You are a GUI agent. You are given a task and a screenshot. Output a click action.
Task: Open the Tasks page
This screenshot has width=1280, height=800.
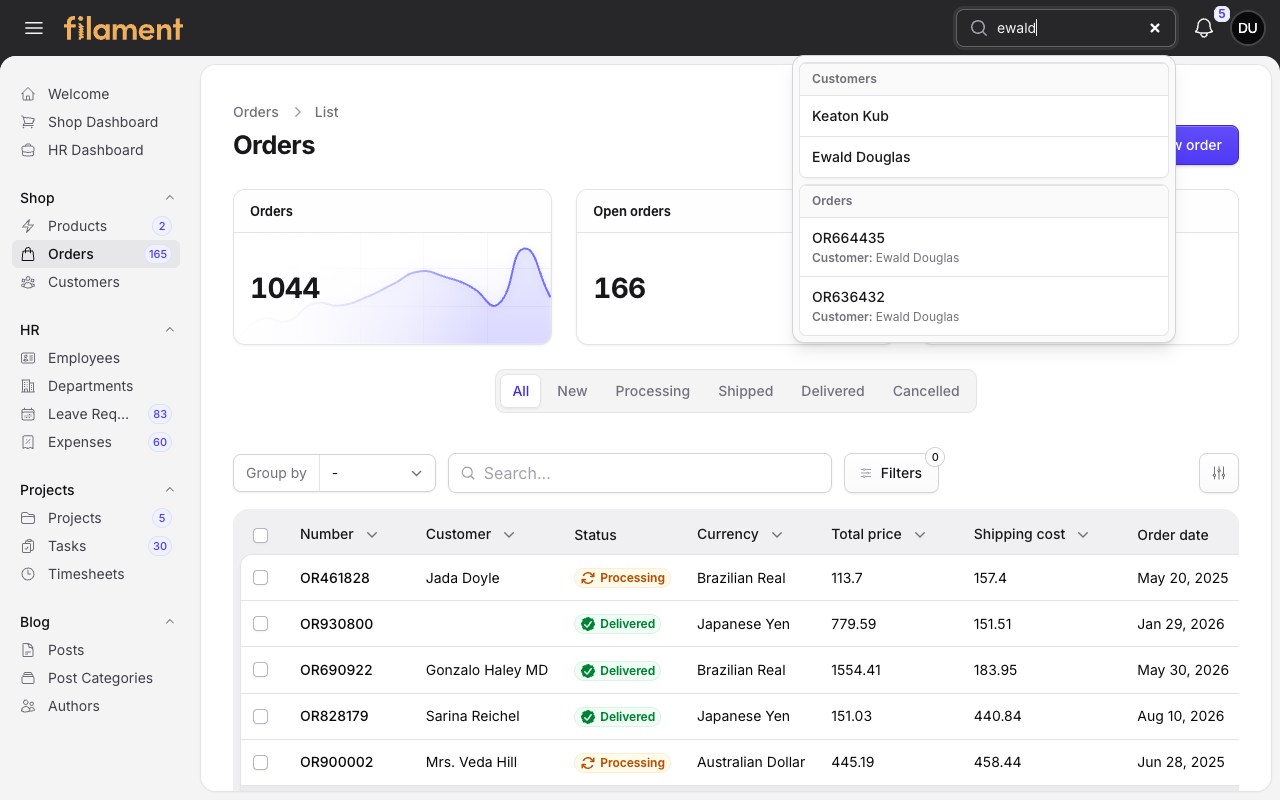pyautogui.click(x=96, y=546)
